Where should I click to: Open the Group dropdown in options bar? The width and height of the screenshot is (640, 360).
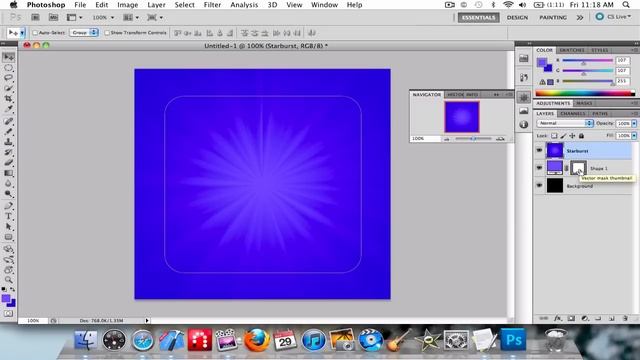(84, 32)
